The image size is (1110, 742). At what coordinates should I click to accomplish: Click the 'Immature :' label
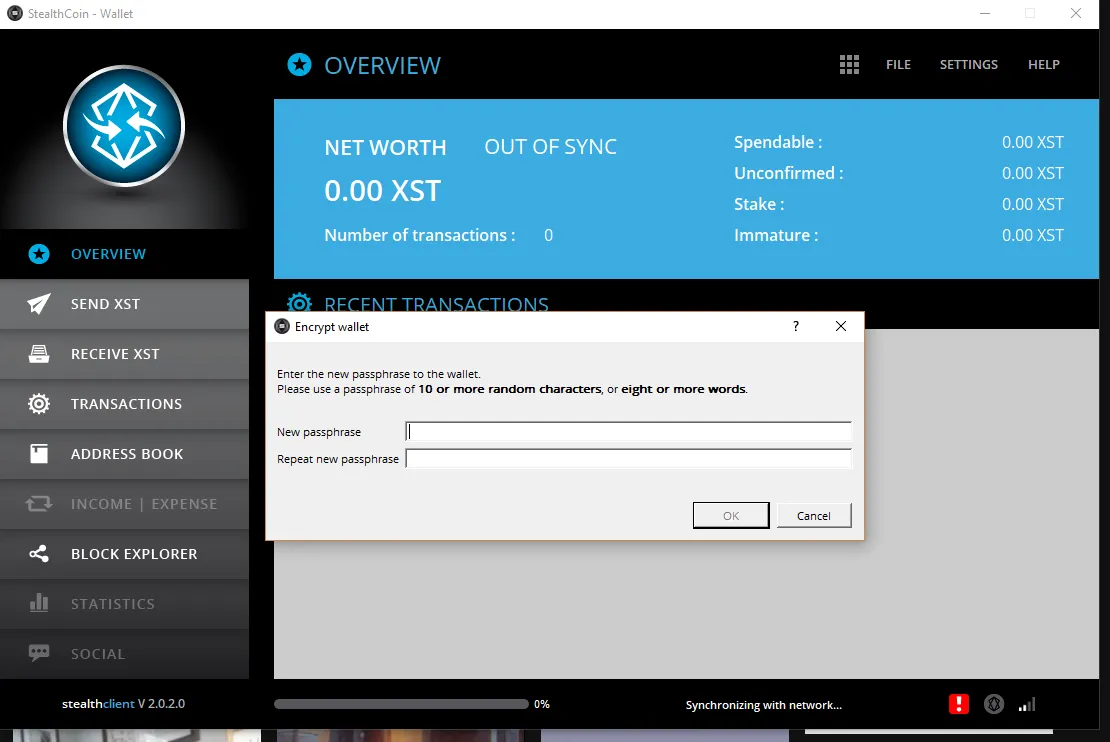click(776, 235)
